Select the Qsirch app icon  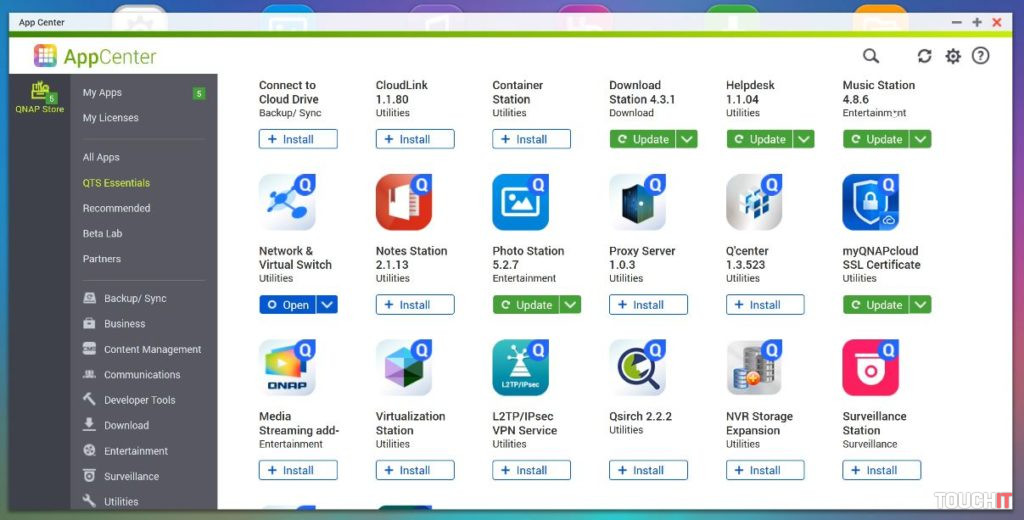[x=638, y=368]
